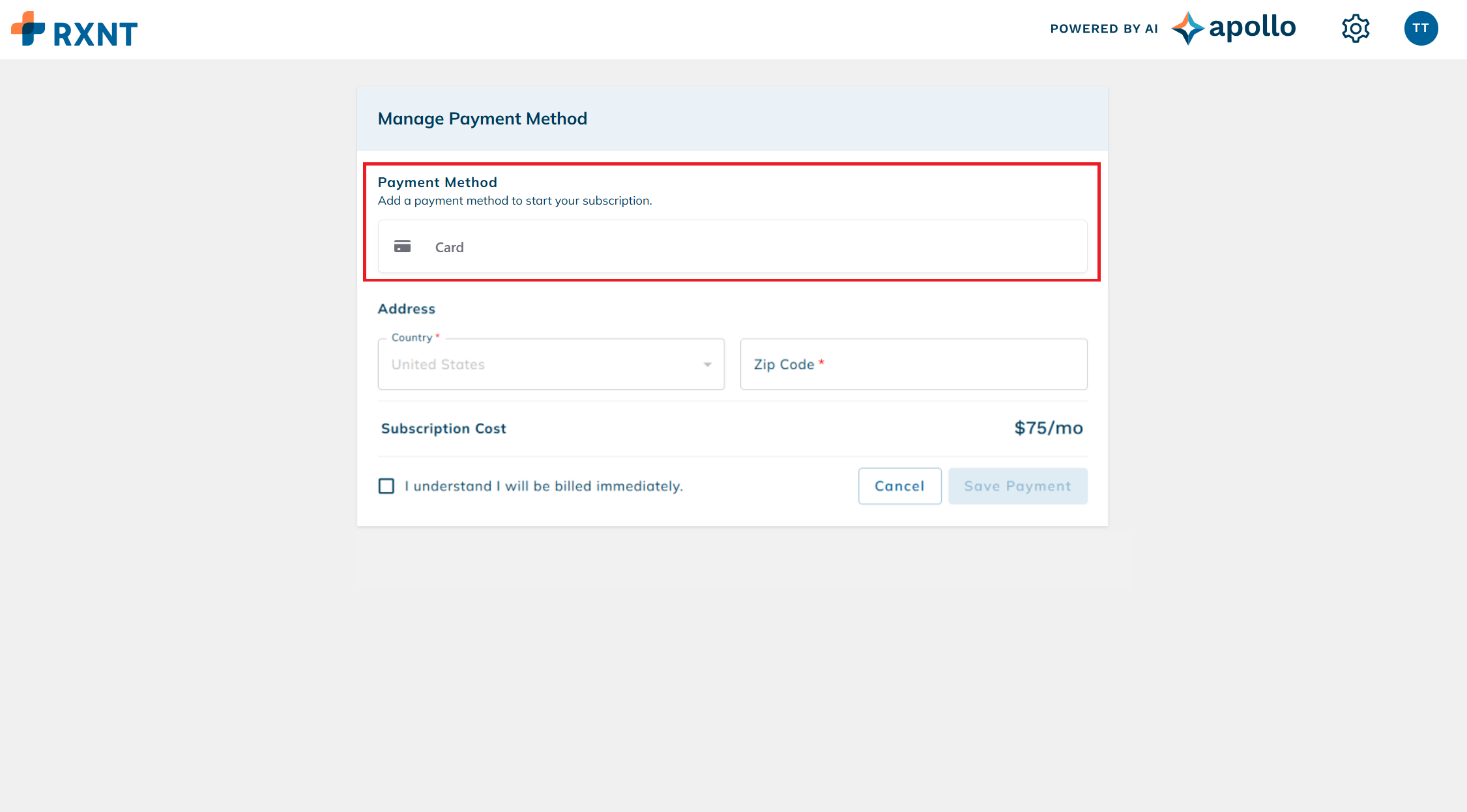Open the settings gear icon

tap(1356, 29)
